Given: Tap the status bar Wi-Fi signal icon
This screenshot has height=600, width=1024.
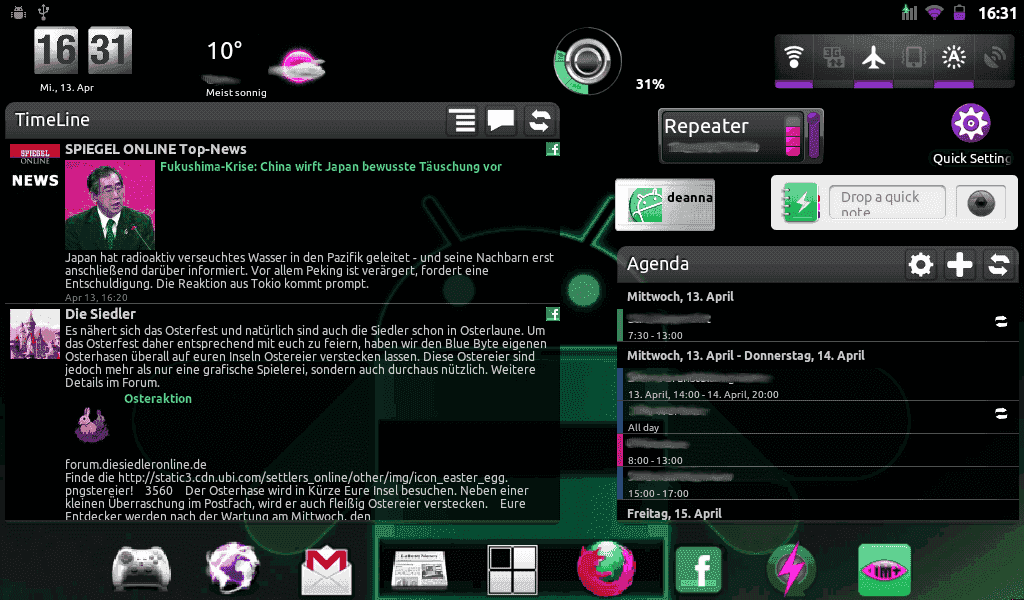Looking at the screenshot, I should tap(935, 12).
